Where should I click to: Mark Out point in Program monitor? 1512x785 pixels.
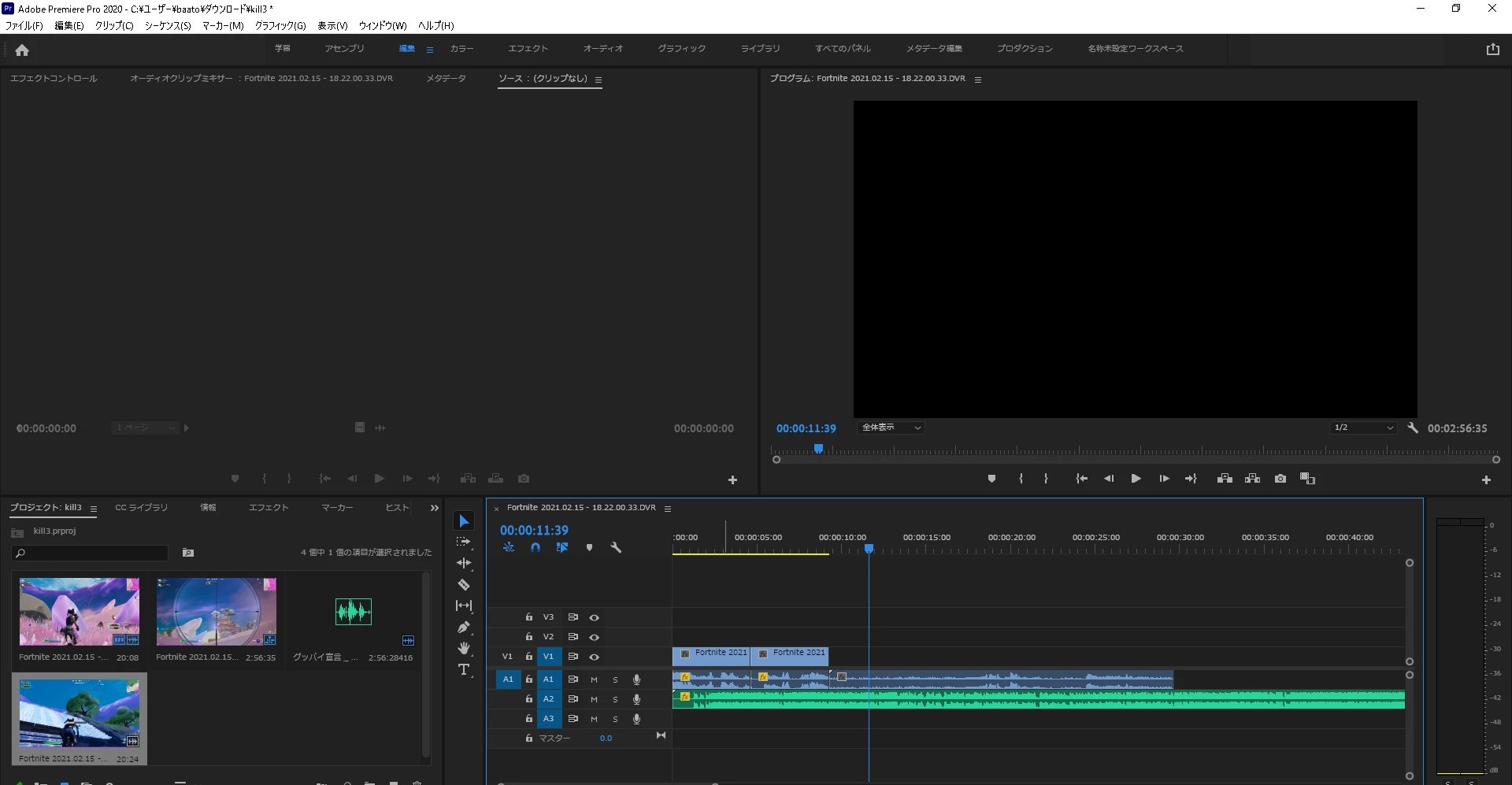point(1046,479)
